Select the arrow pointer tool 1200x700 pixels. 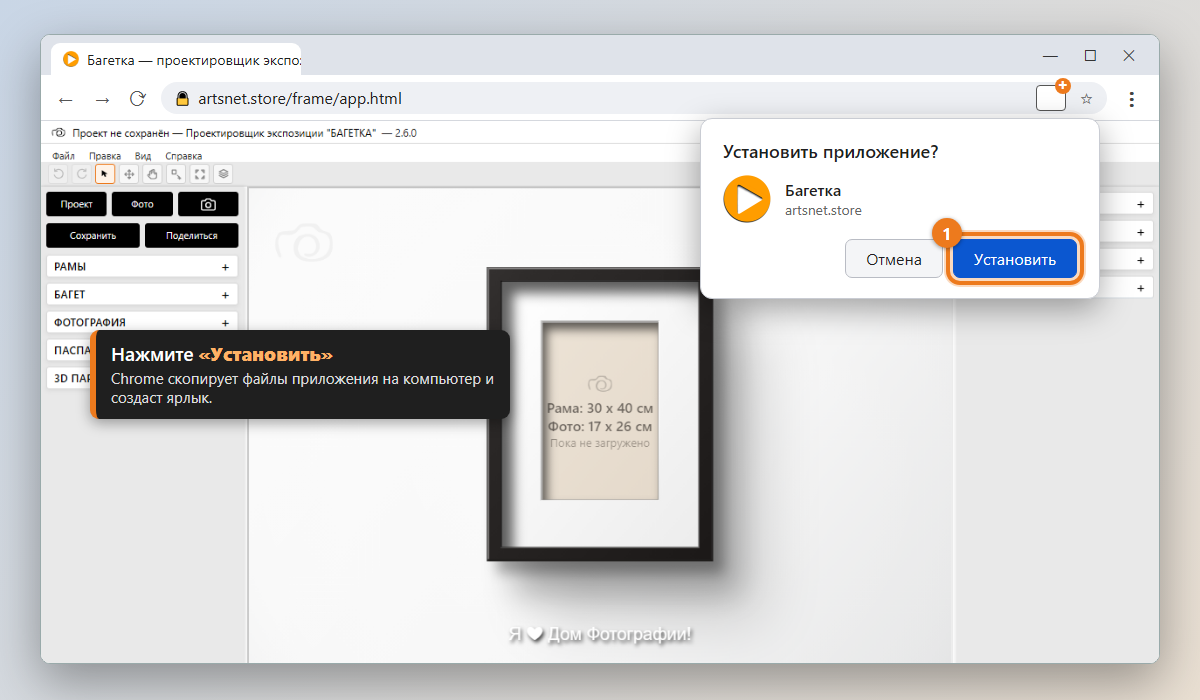(x=105, y=174)
